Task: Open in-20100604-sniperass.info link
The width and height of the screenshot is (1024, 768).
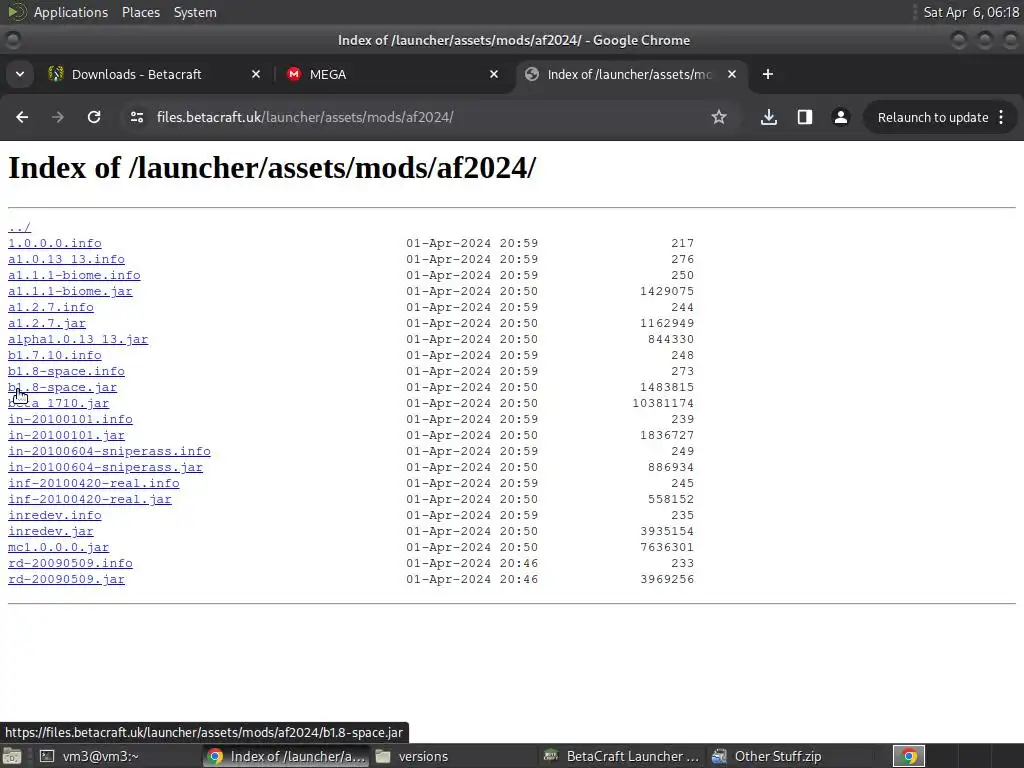Action: pyautogui.click(x=109, y=451)
